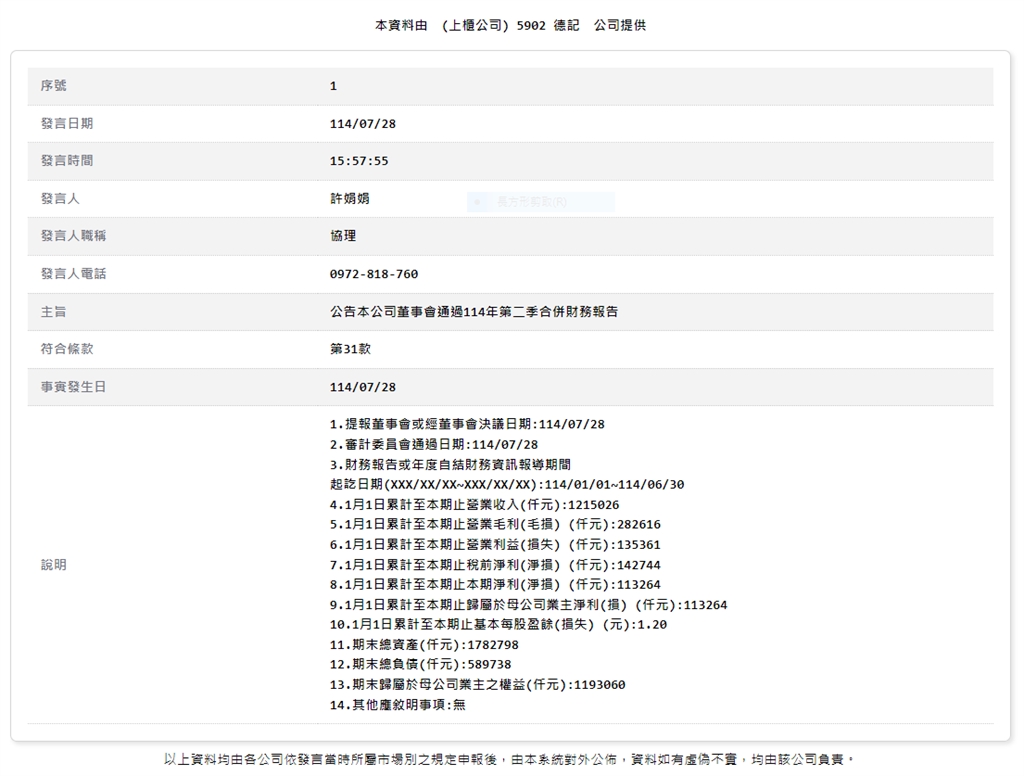Click line 11 期末總資產 1782798
Screen dimensions: 1024x776
424,645
